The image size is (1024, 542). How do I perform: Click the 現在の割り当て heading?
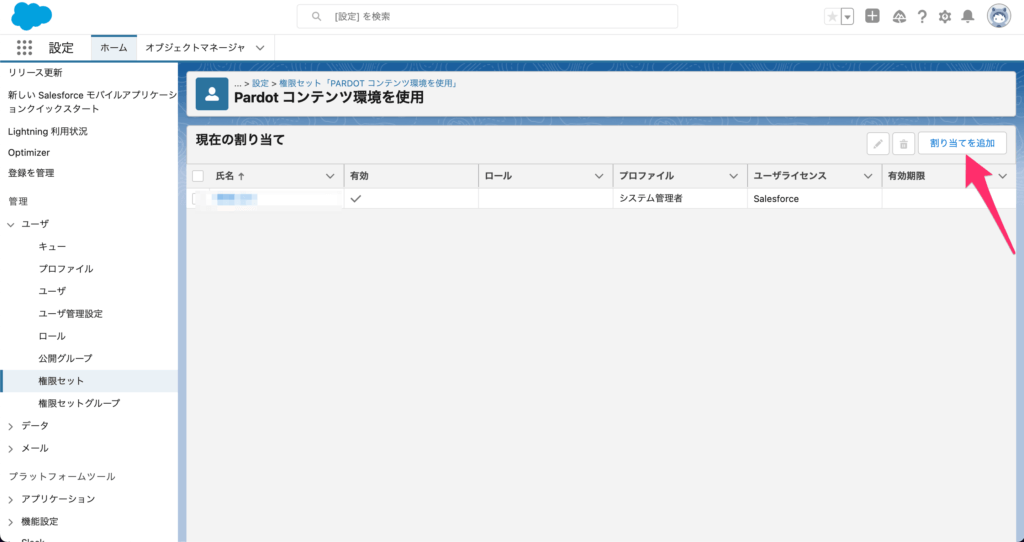pos(240,139)
